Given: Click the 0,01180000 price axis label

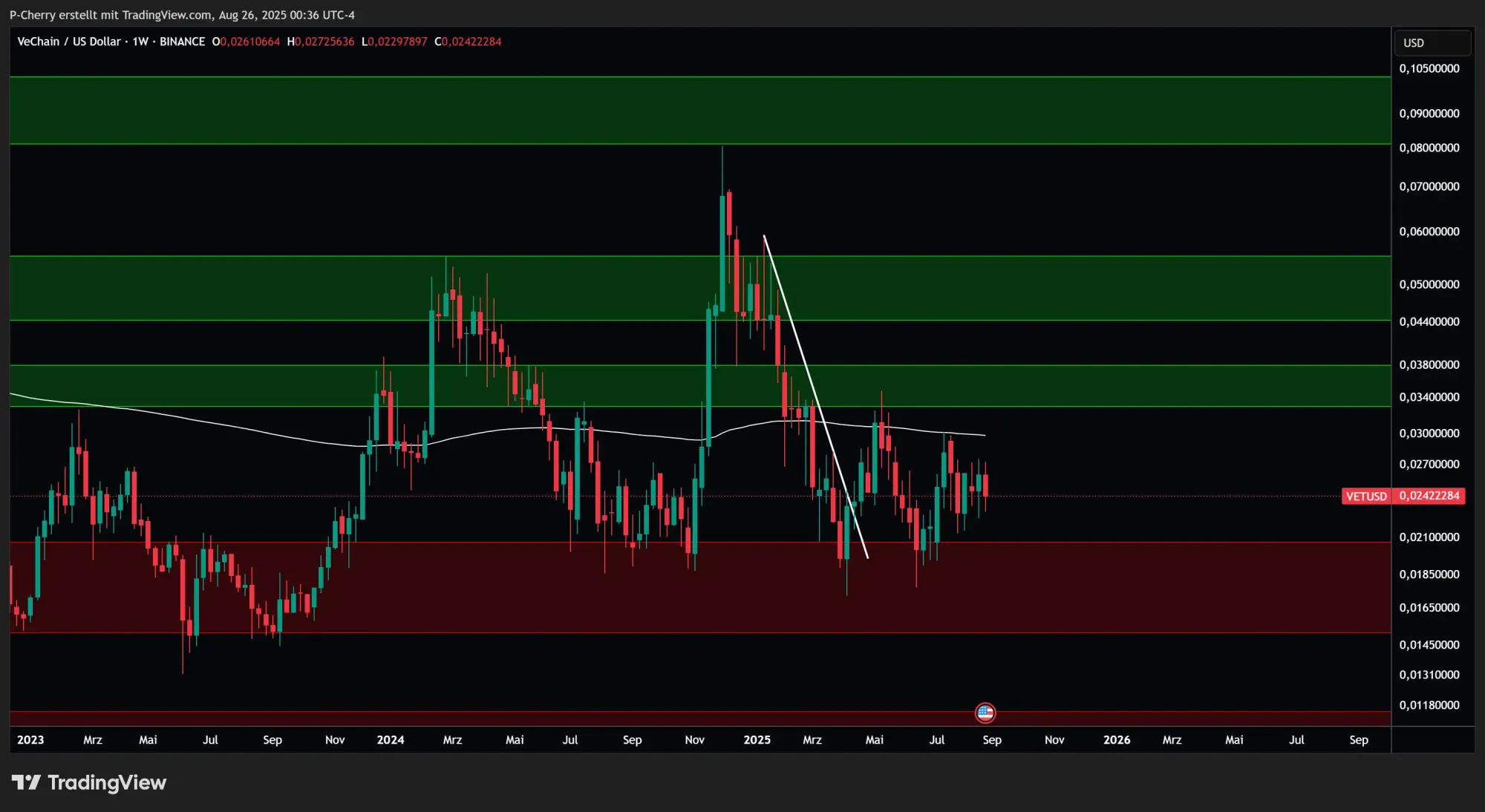Looking at the screenshot, I should (1429, 705).
